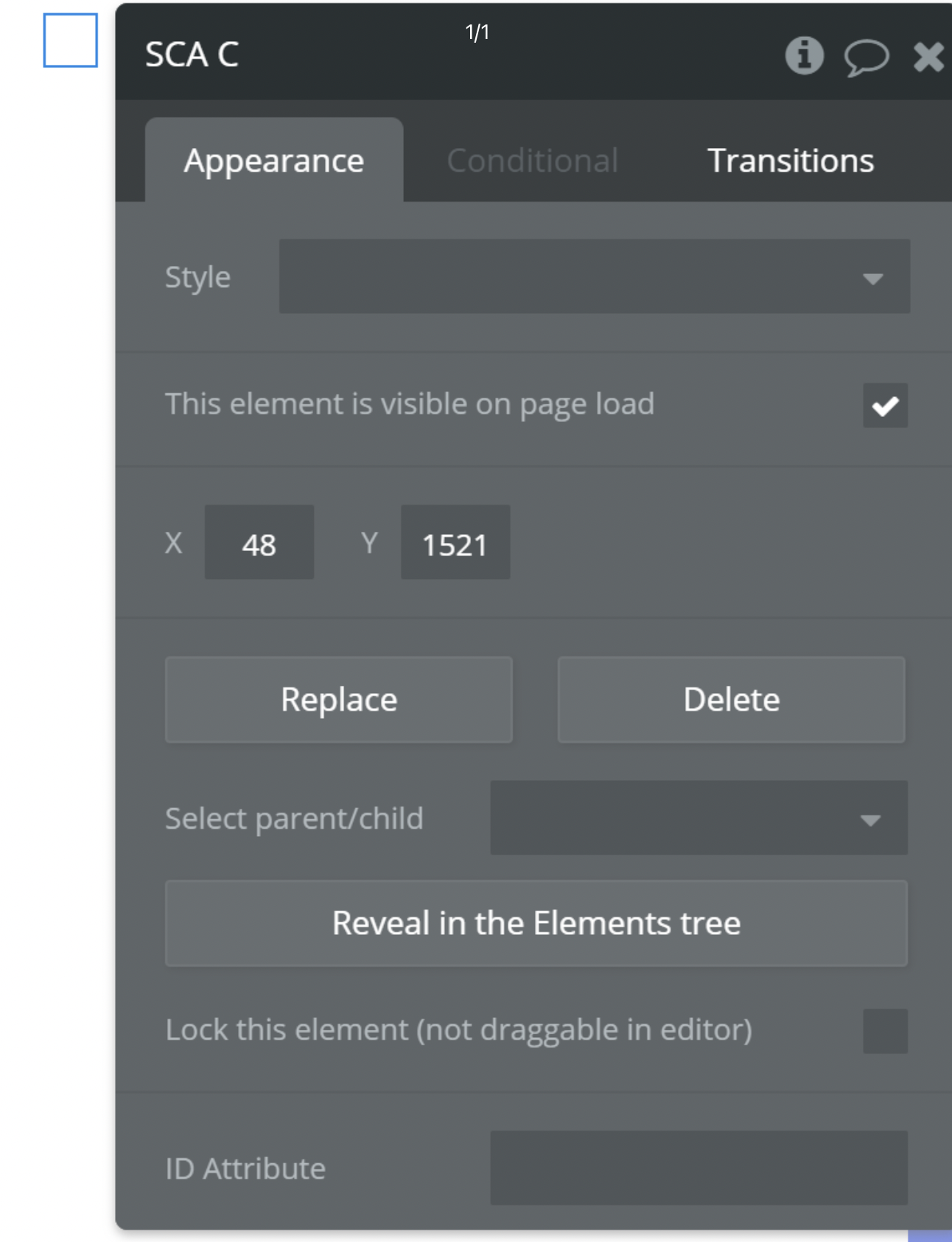Open the Select parent/child dropdown
Image resolution: width=952 pixels, height=1242 pixels.
[698, 818]
